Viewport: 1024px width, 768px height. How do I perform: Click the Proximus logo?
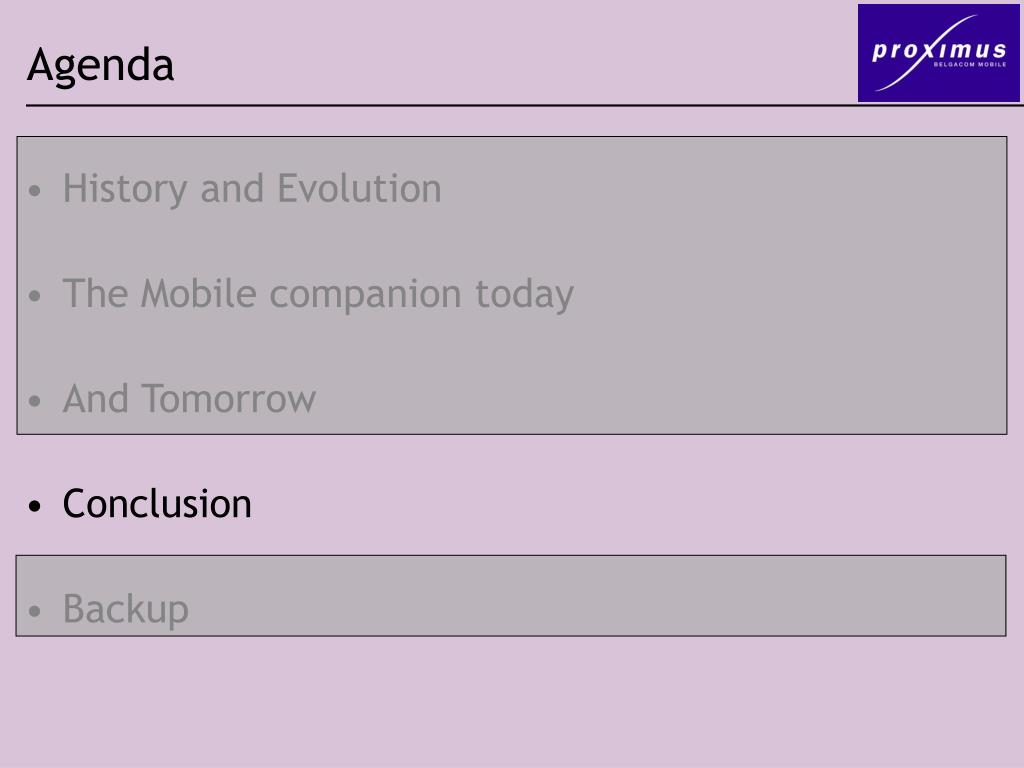coord(938,53)
